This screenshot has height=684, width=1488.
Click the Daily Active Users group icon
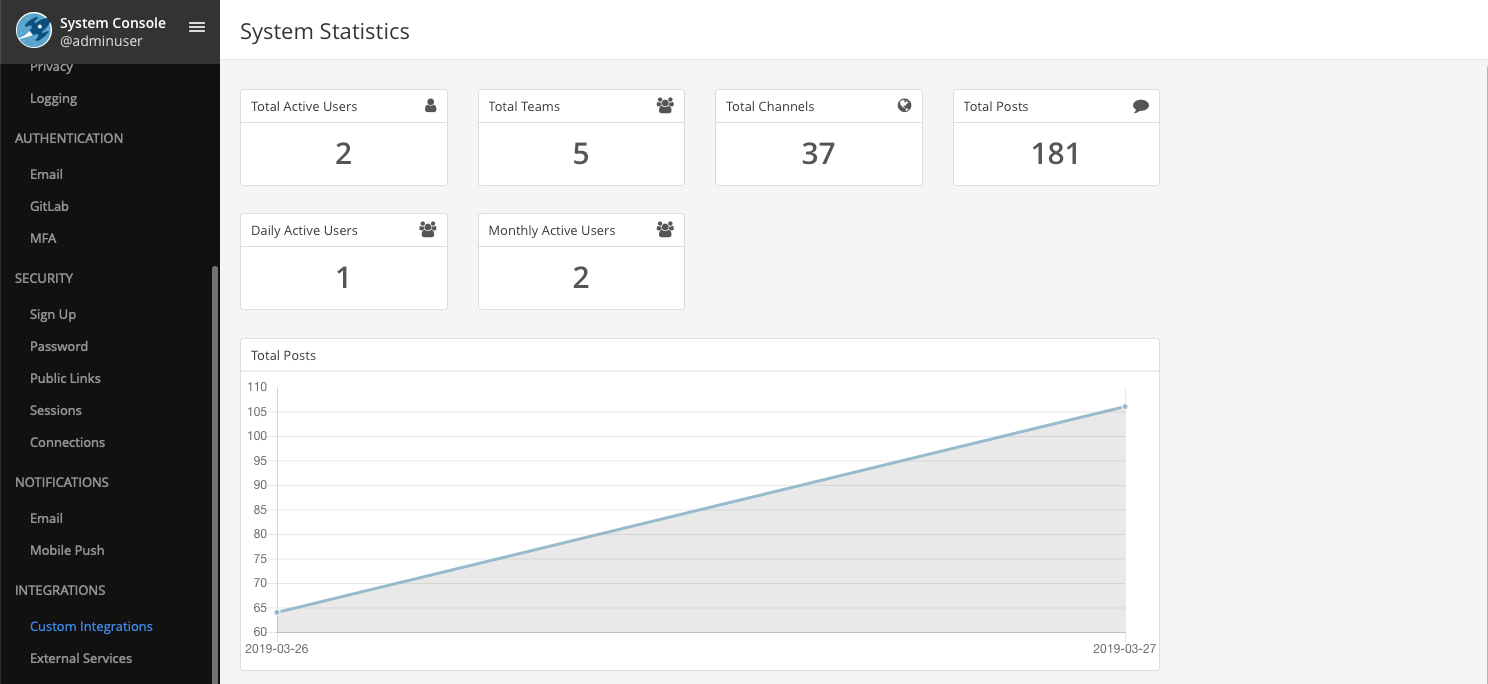pos(428,230)
